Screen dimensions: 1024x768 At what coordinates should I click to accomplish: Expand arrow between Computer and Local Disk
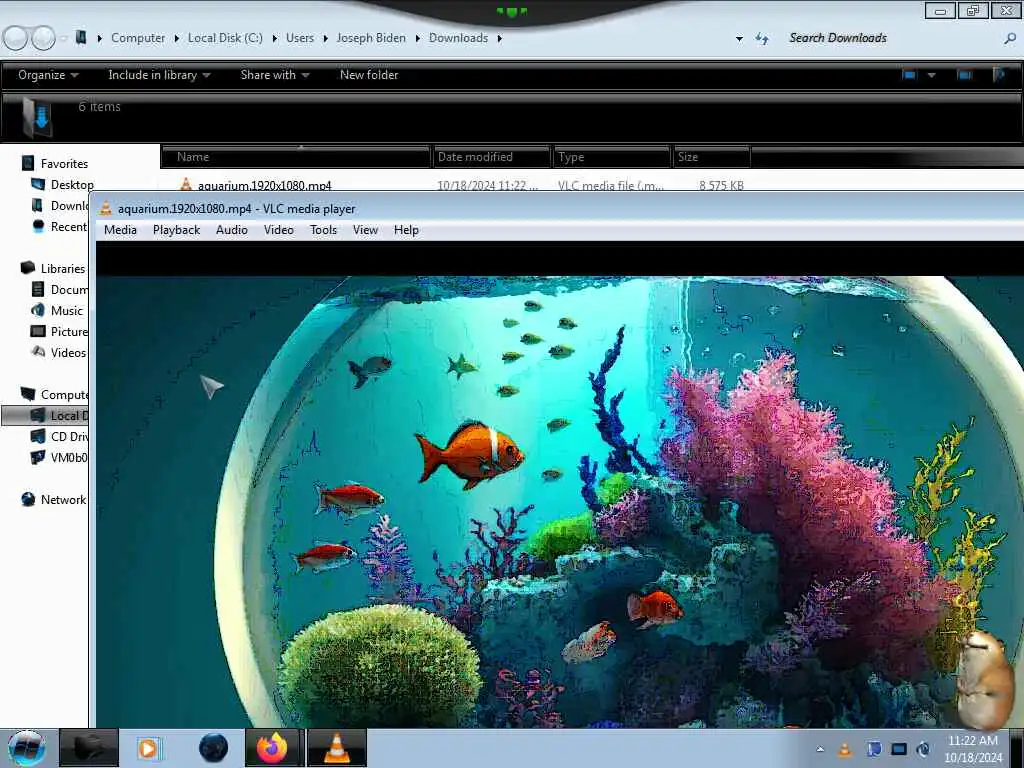tap(176, 39)
